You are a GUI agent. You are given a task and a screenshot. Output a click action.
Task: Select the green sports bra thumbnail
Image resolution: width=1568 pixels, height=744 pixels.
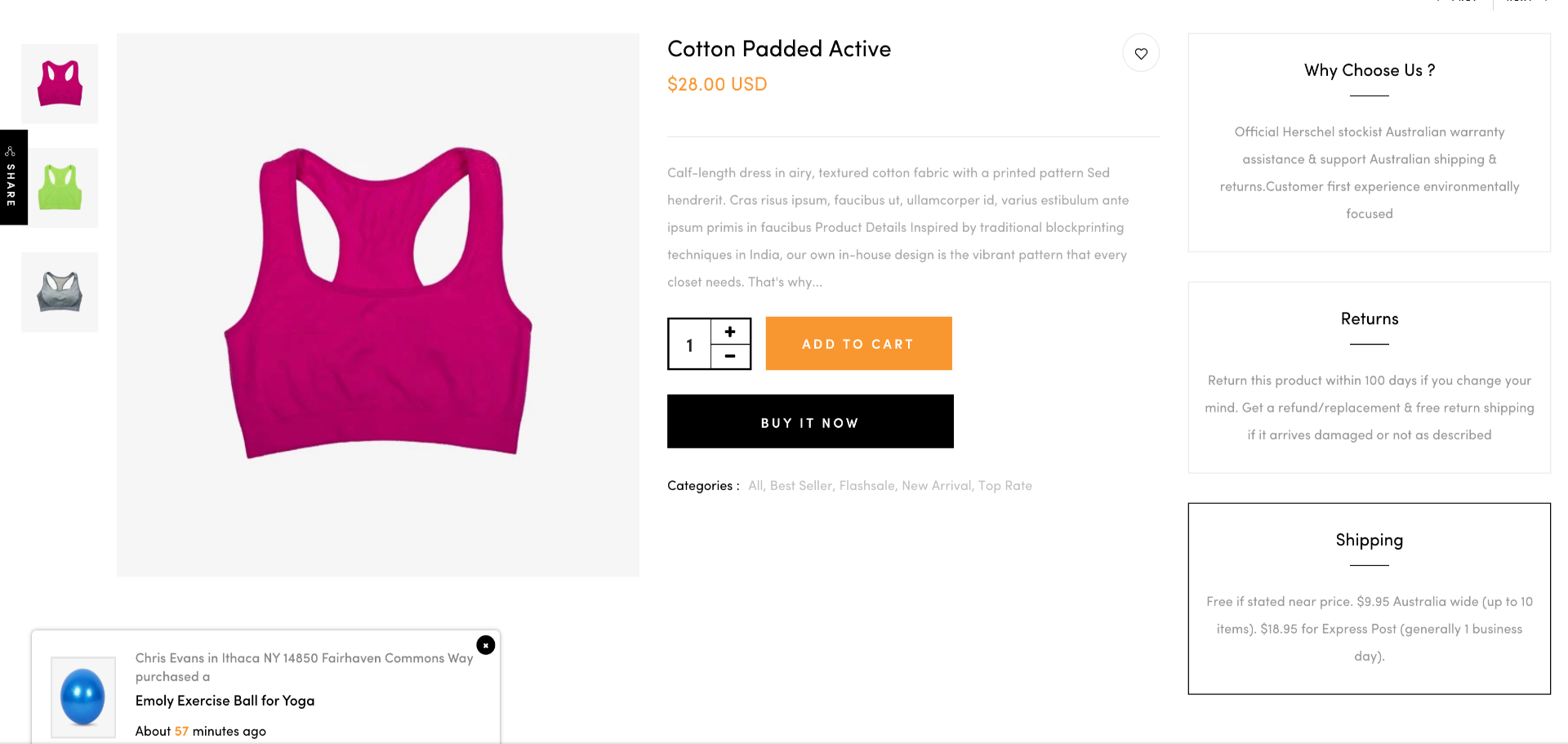coord(60,188)
